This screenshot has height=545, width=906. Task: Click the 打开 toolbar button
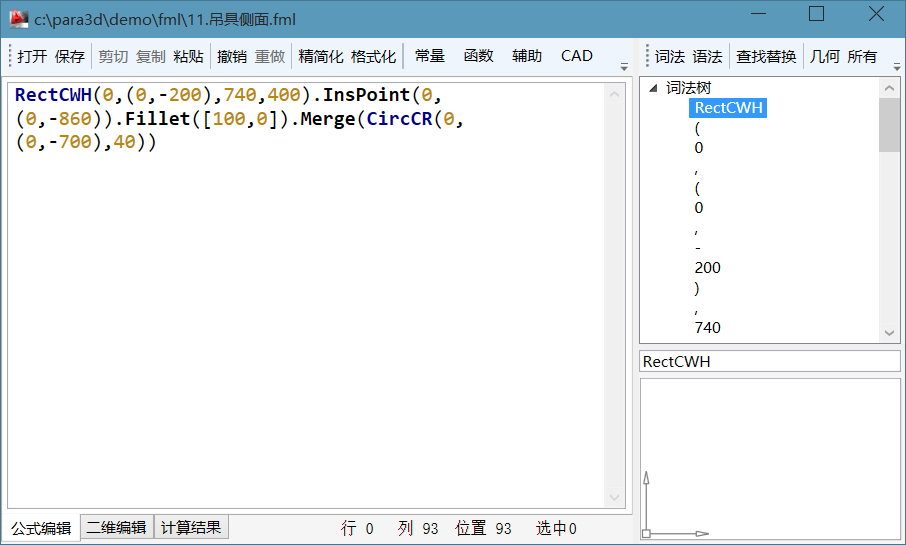32,56
